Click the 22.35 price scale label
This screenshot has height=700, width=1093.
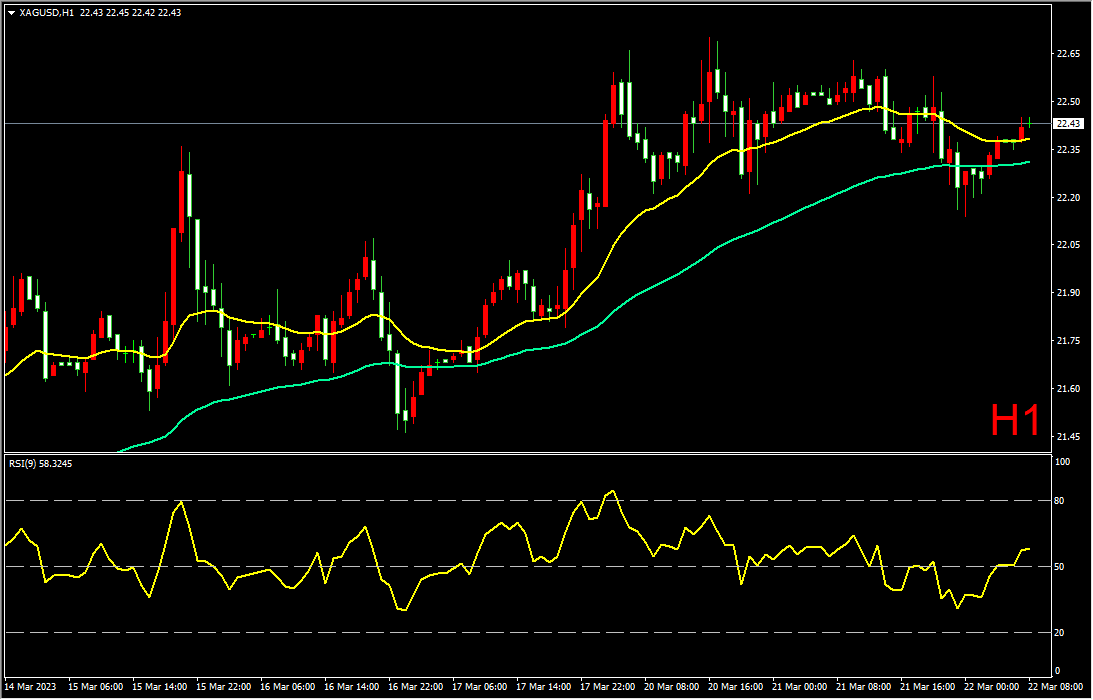tap(1069, 150)
